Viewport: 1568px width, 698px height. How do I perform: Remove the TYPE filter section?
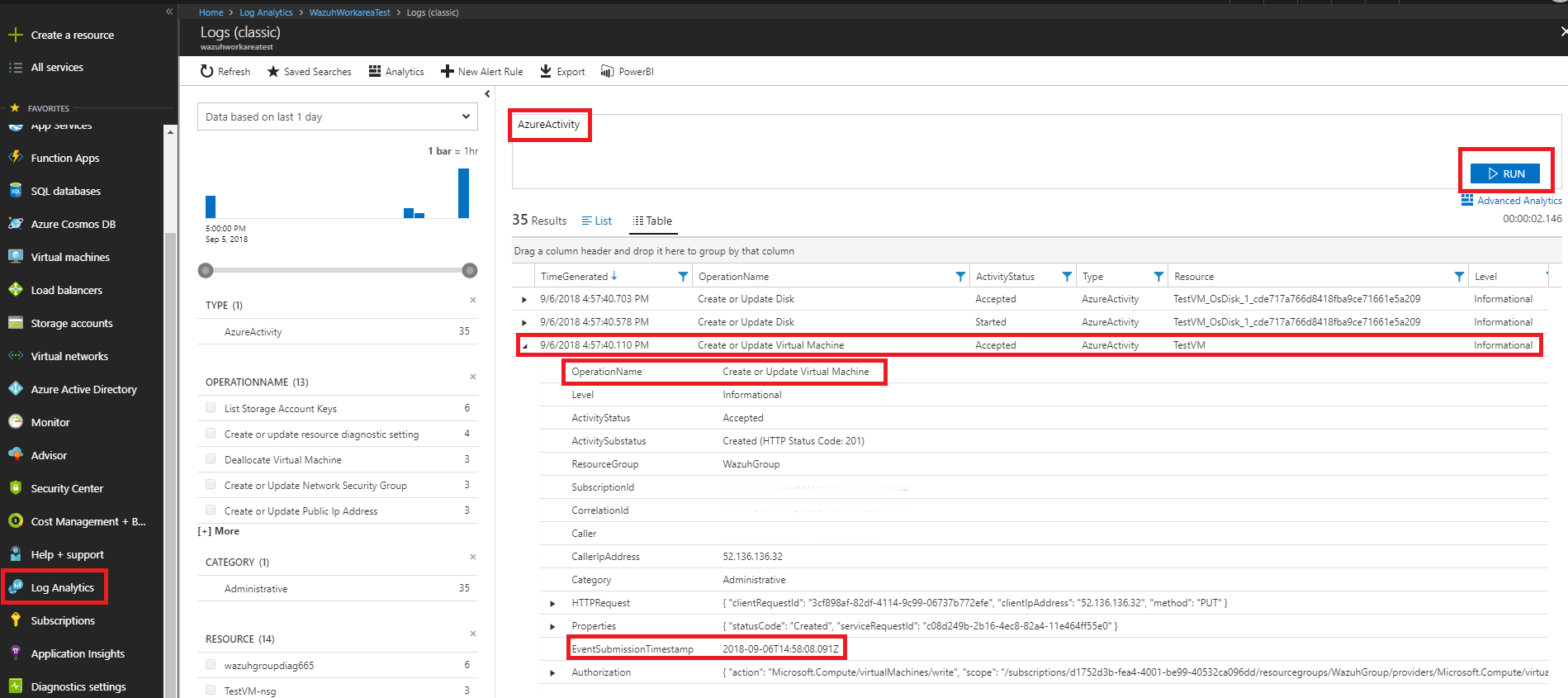(473, 300)
